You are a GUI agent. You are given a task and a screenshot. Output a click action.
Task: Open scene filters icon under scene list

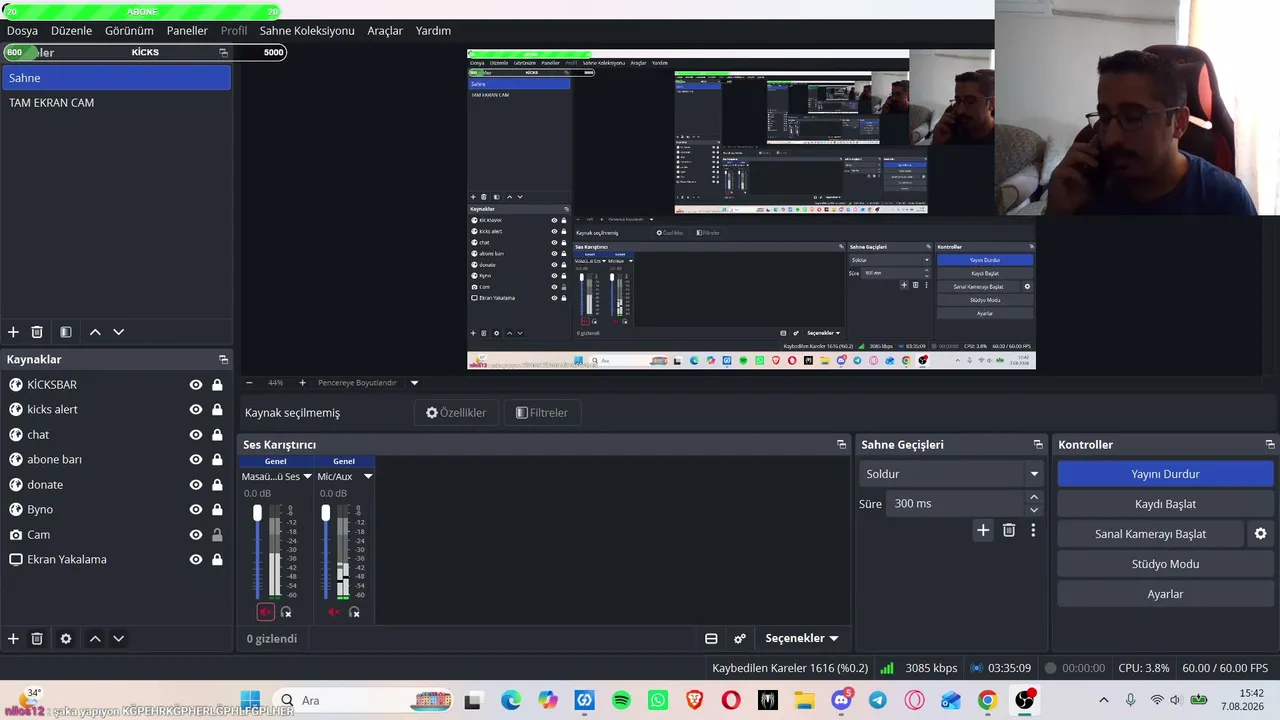click(x=66, y=332)
